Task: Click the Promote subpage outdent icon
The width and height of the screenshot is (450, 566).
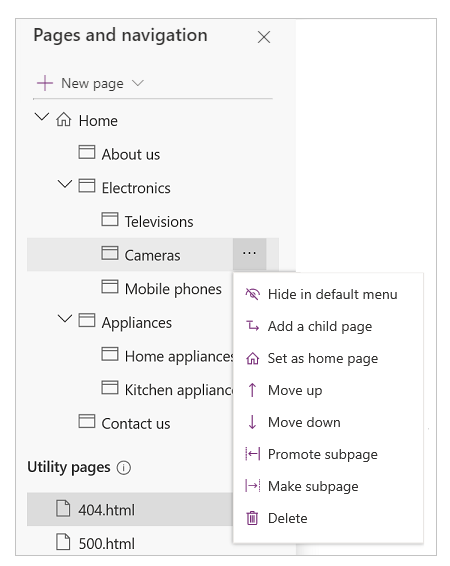Action: tap(253, 454)
